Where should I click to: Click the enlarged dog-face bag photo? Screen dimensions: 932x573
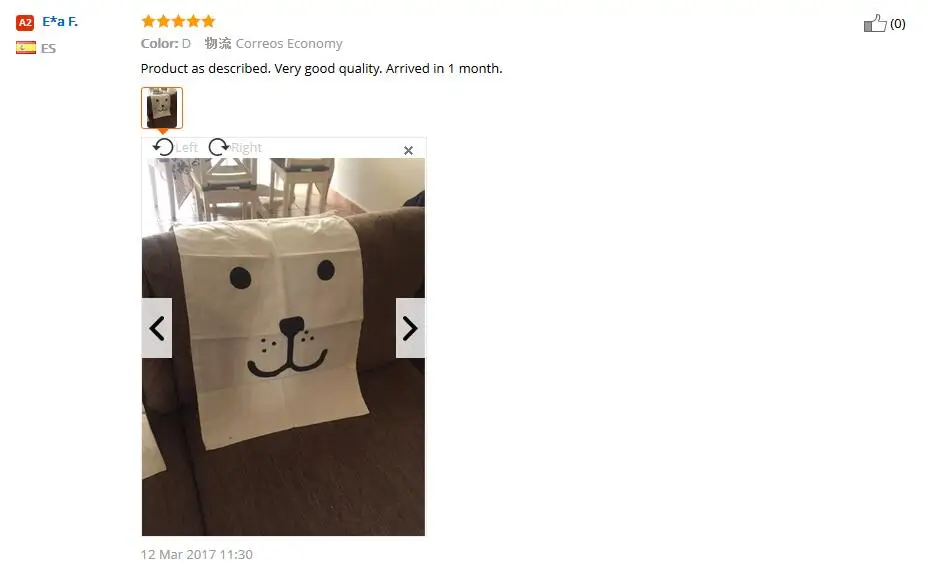tap(284, 347)
